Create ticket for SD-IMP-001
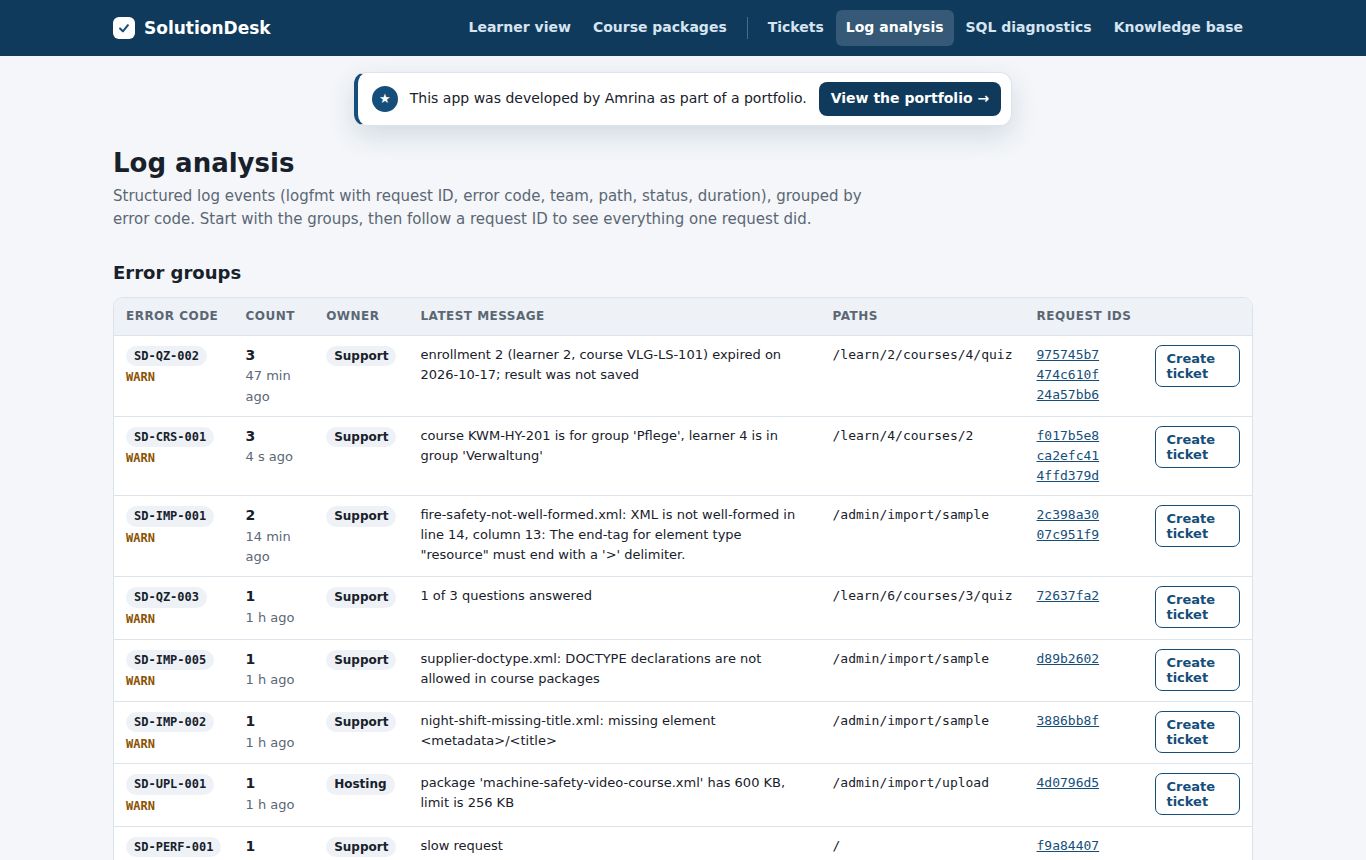 coord(1197,526)
